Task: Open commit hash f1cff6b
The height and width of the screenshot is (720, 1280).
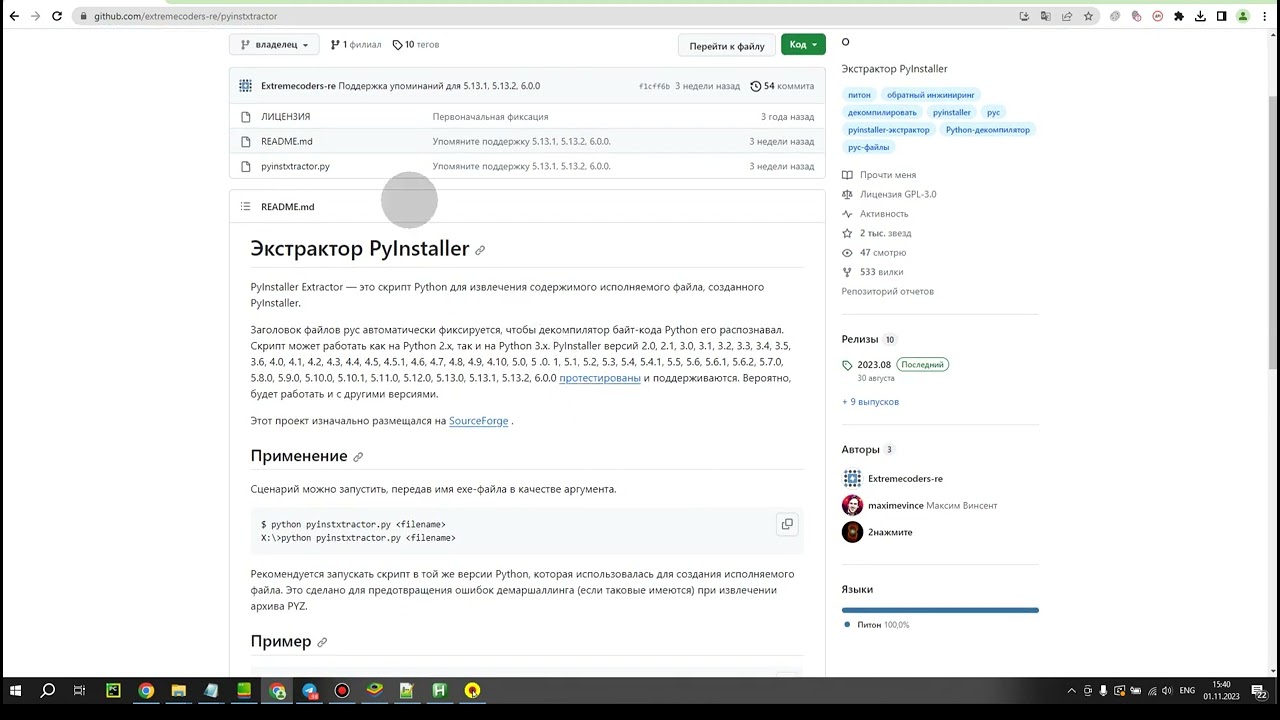Action: pos(654,87)
